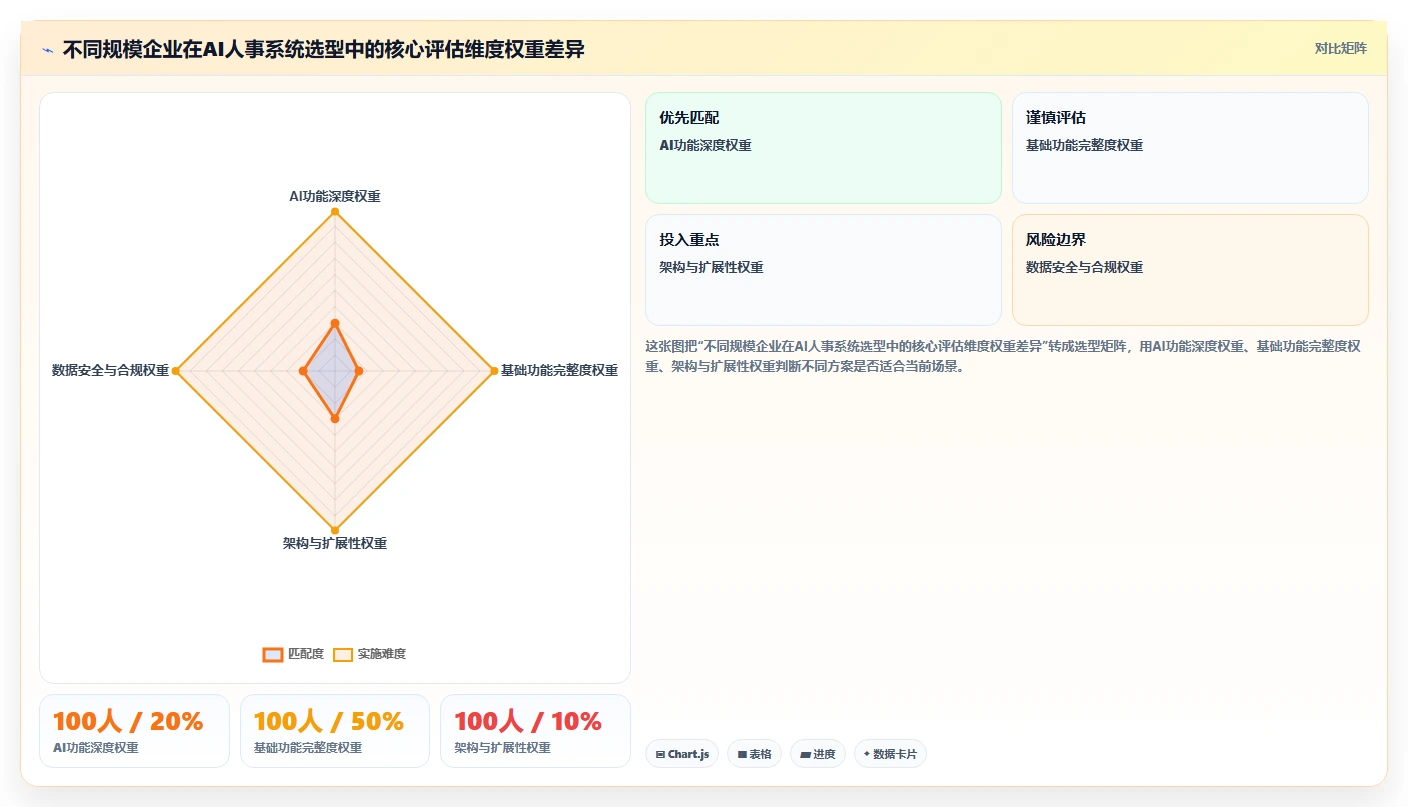
Task: Click the 匹配度 legend text
Action: [306, 654]
